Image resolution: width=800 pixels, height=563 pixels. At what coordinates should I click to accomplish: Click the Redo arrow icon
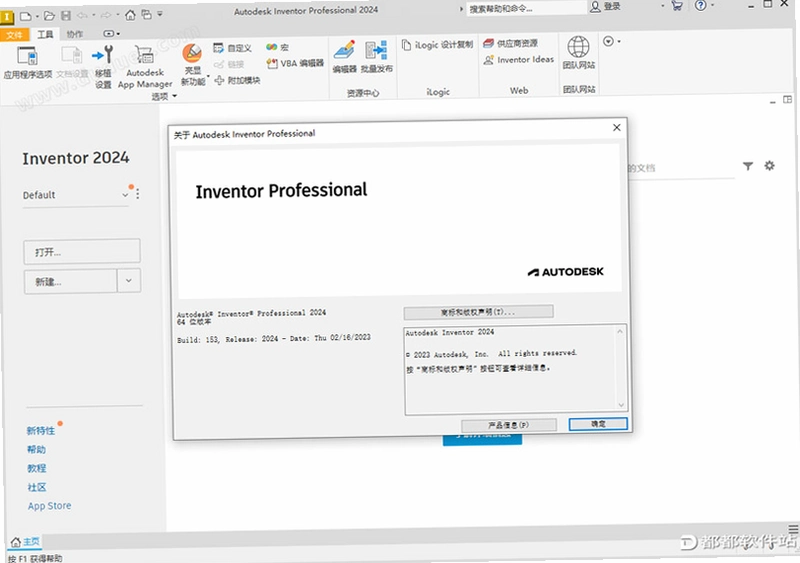(x=106, y=15)
